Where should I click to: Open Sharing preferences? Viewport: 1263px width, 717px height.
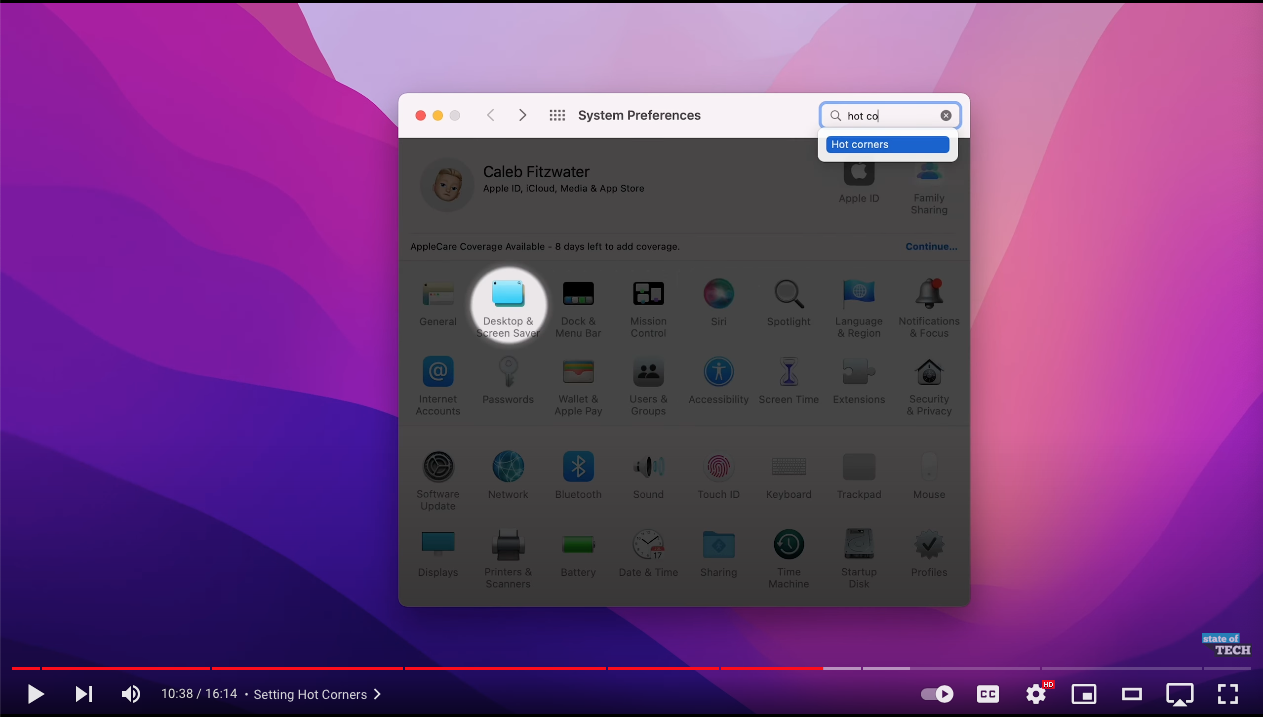718,545
